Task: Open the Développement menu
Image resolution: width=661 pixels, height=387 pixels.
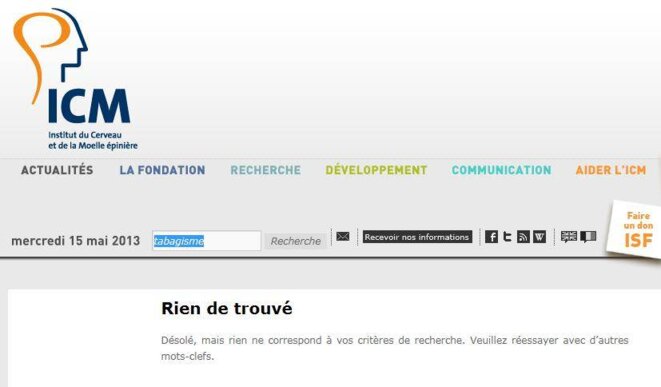Action: 376,170
